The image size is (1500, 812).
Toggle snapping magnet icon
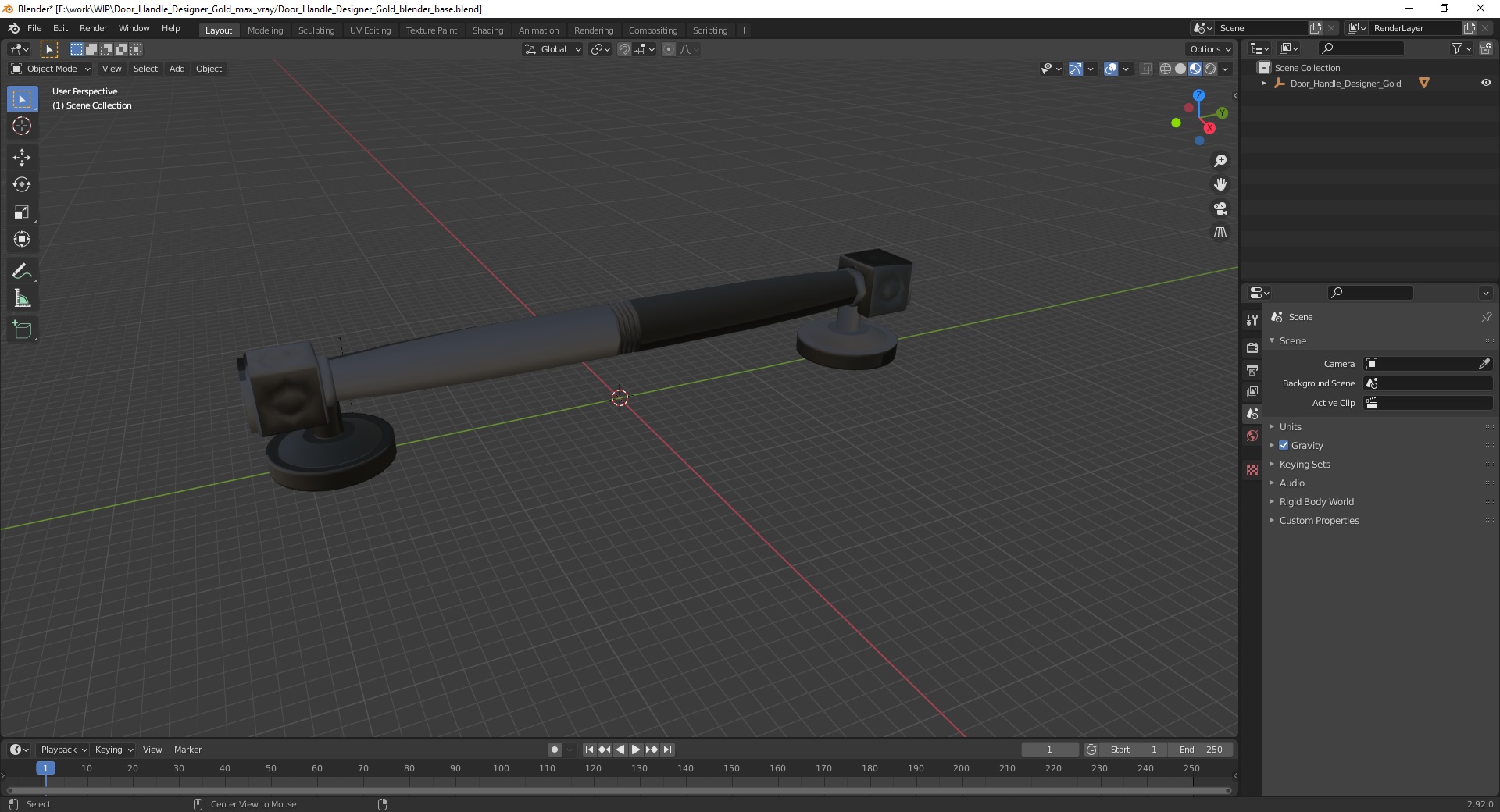pyautogui.click(x=623, y=49)
